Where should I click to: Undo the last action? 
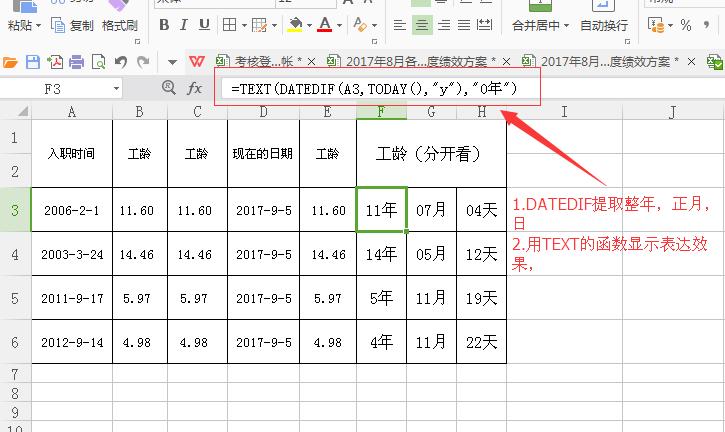click(x=121, y=62)
